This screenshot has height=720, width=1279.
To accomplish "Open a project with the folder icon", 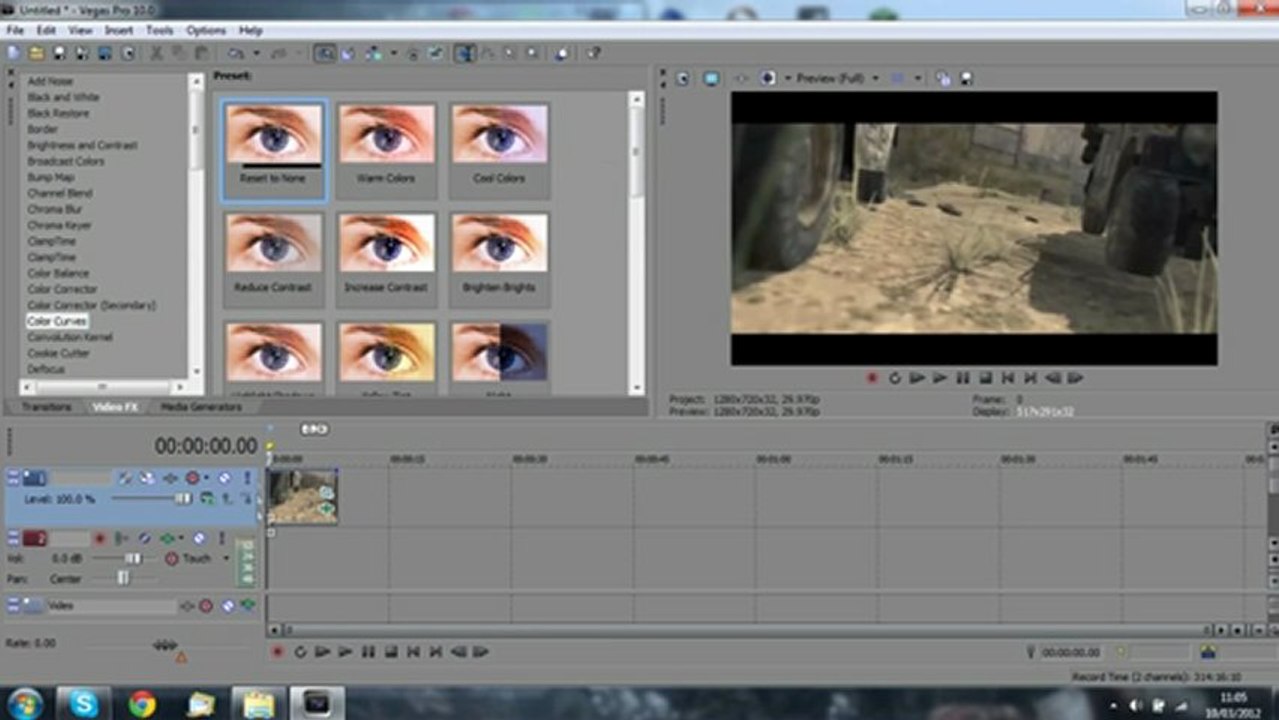I will [36, 53].
